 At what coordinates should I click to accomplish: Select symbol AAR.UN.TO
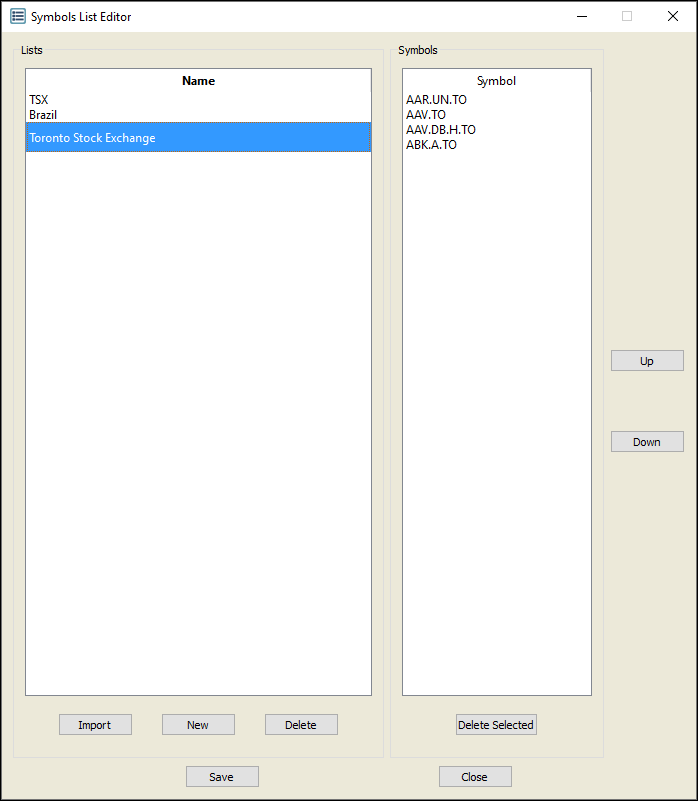click(x=436, y=100)
